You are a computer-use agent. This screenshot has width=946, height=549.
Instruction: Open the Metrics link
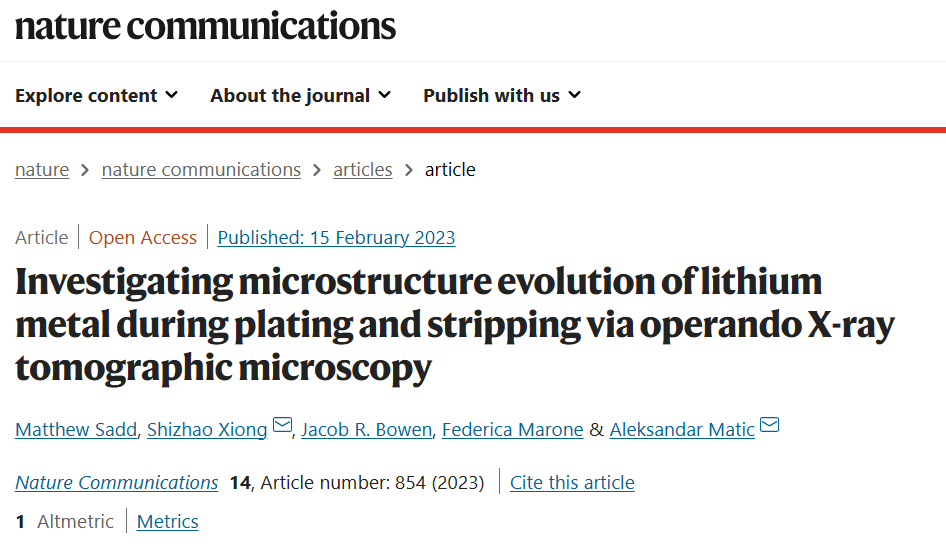point(168,521)
